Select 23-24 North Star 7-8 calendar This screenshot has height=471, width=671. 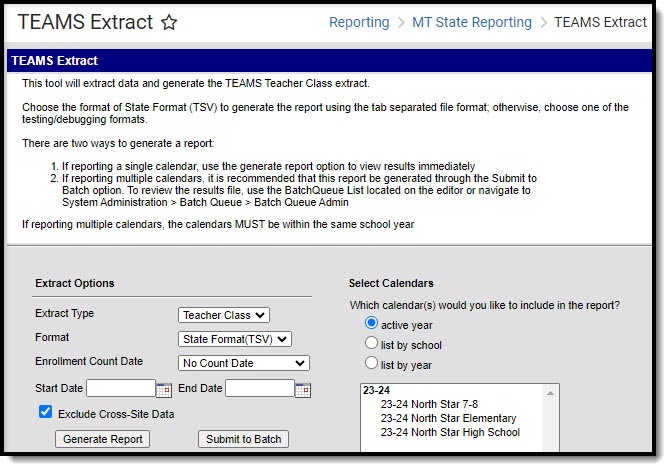pyautogui.click(x=429, y=404)
